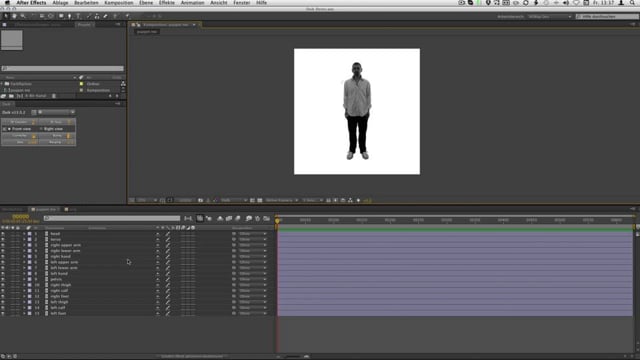Image resolution: width=640 pixels, height=360 pixels.
Task: Select the Selection arrow tool in toolbar
Action: [6, 16]
